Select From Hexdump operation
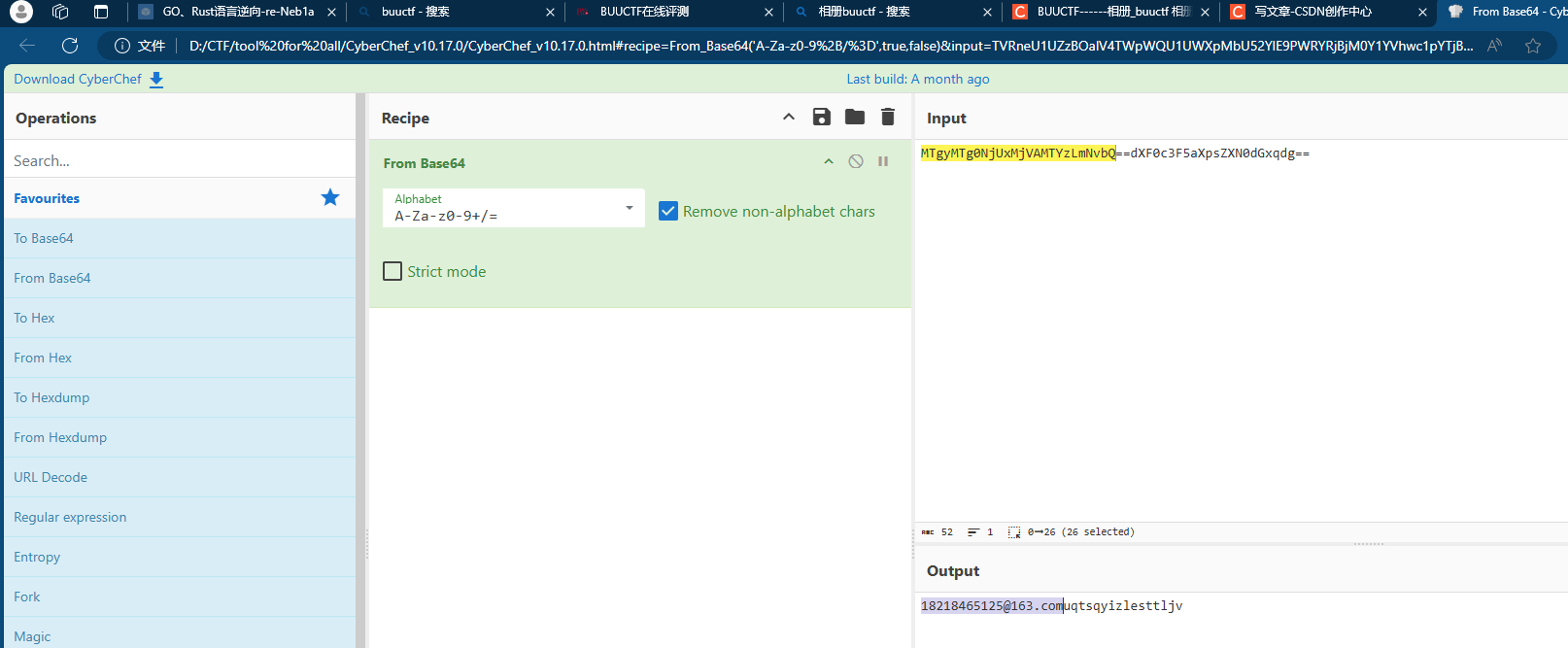1568x648 pixels. [x=180, y=437]
